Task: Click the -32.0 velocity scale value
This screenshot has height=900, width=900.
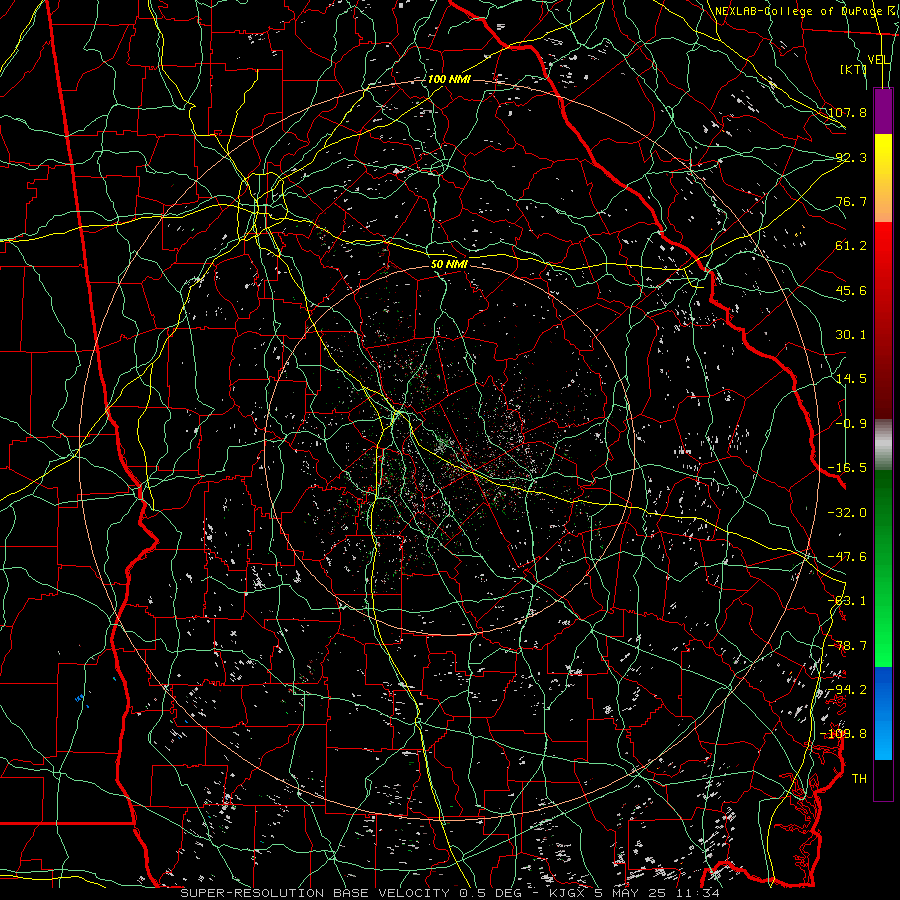Action: pyautogui.click(x=847, y=513)
